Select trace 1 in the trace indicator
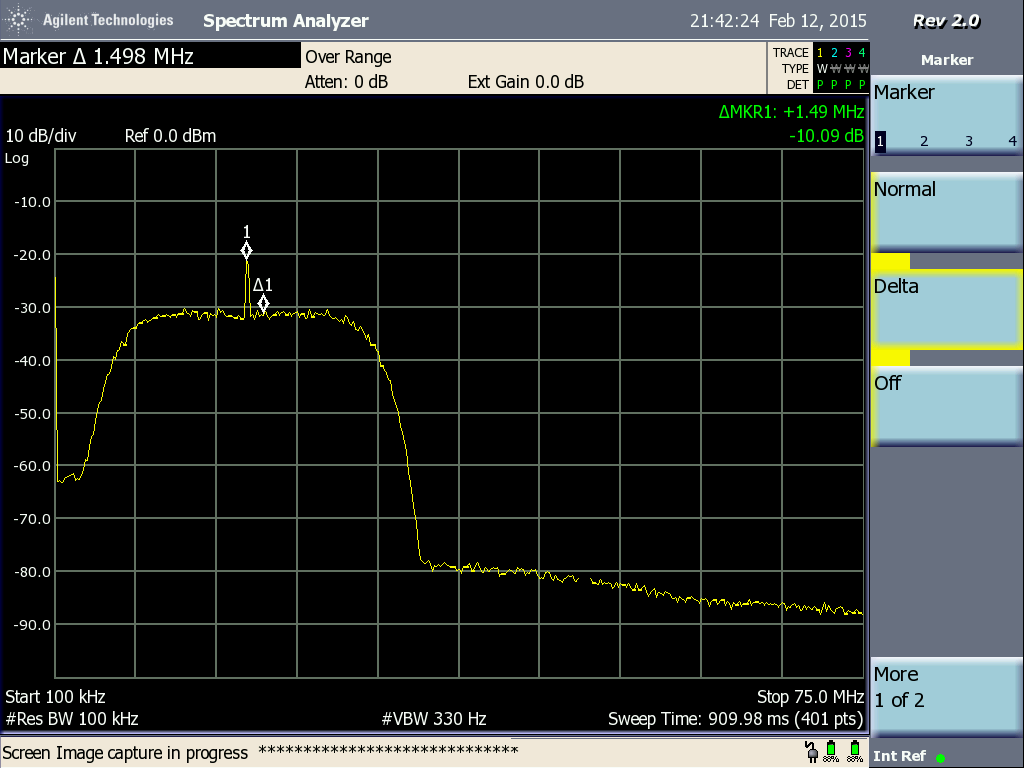 coord(821,53)
